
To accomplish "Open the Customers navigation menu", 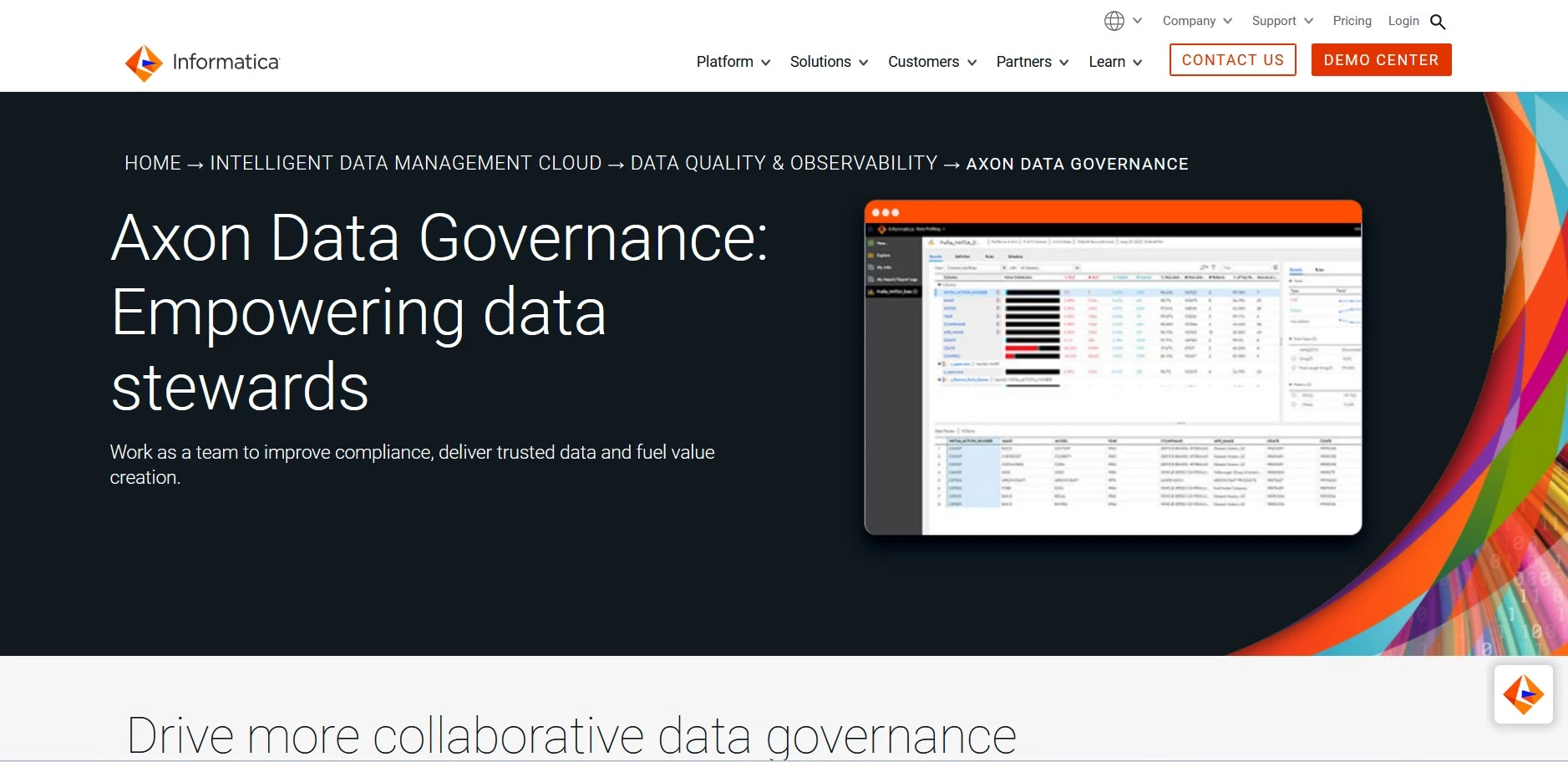I will pos(932,62).
